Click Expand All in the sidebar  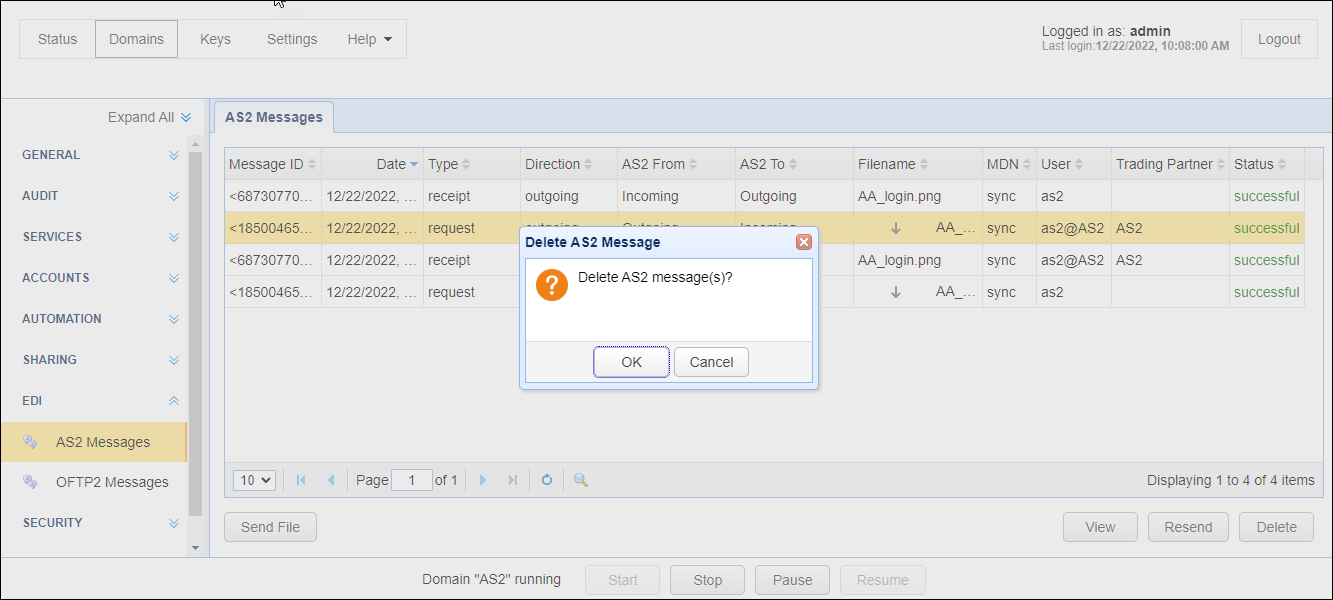[149, 117]
